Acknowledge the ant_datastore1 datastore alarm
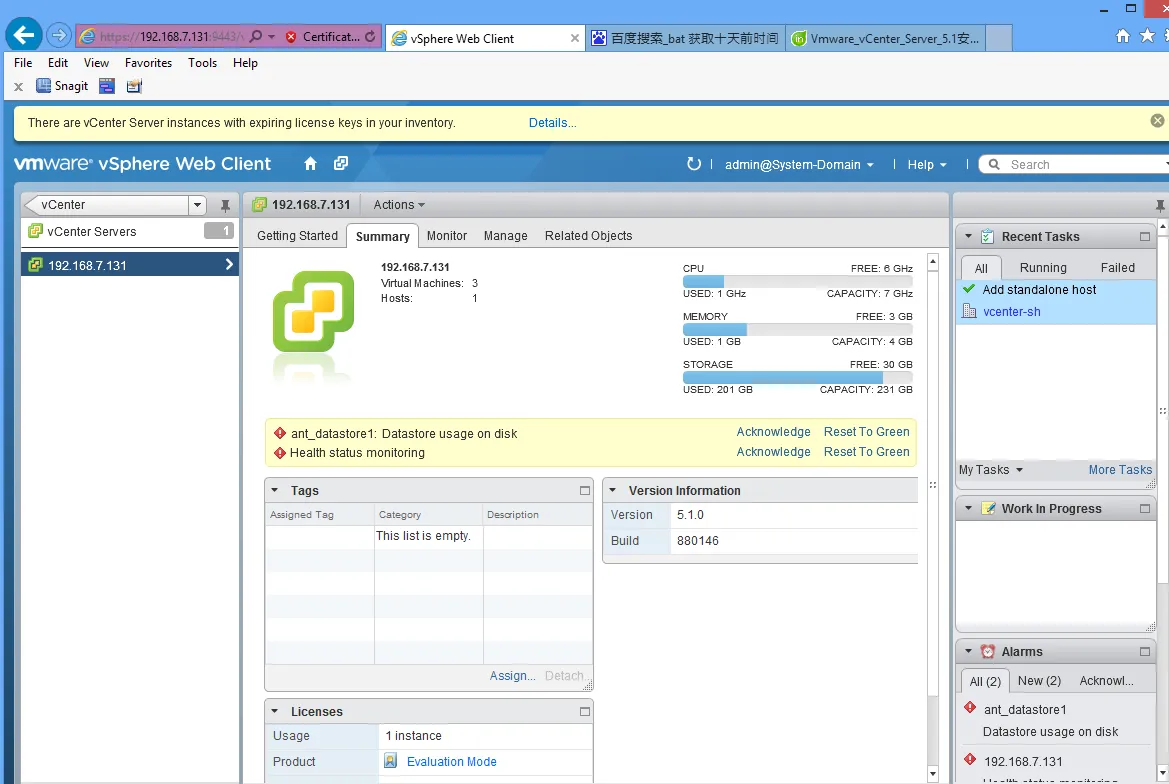The image size is (1169, 784). pos(773,431)
